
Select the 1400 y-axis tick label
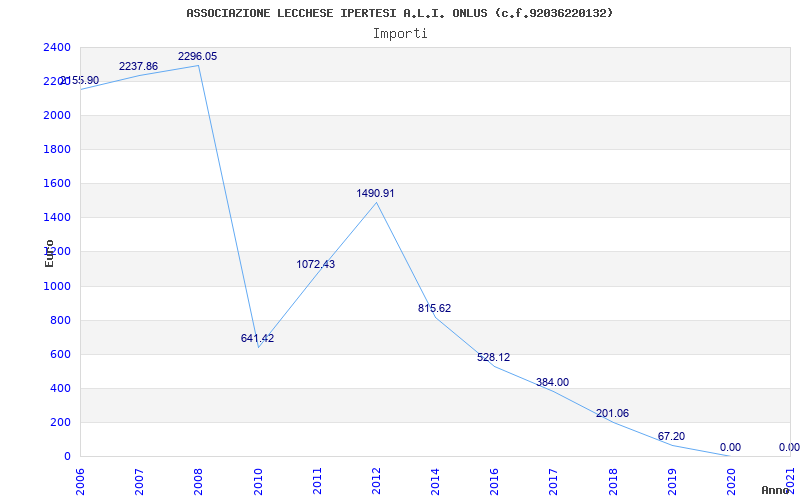pos(57,217)
